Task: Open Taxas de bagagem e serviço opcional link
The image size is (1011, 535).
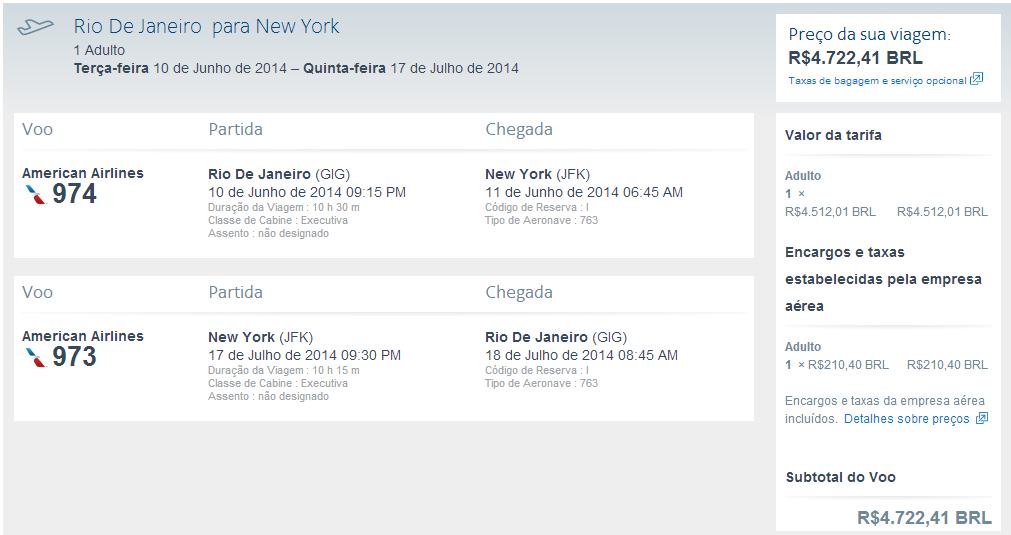Action: click(877, 81)
